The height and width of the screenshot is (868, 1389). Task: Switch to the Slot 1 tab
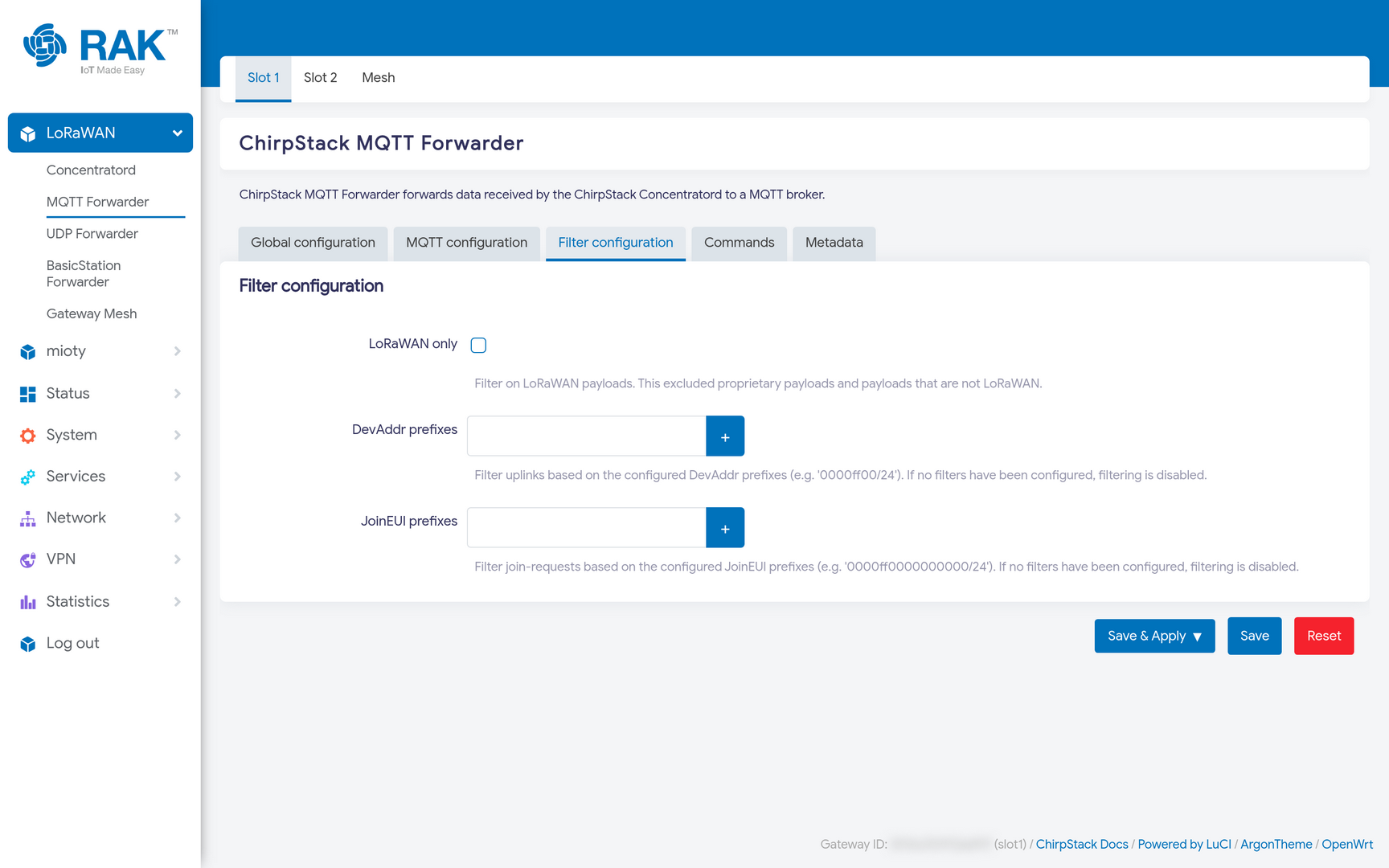[264, 78]
